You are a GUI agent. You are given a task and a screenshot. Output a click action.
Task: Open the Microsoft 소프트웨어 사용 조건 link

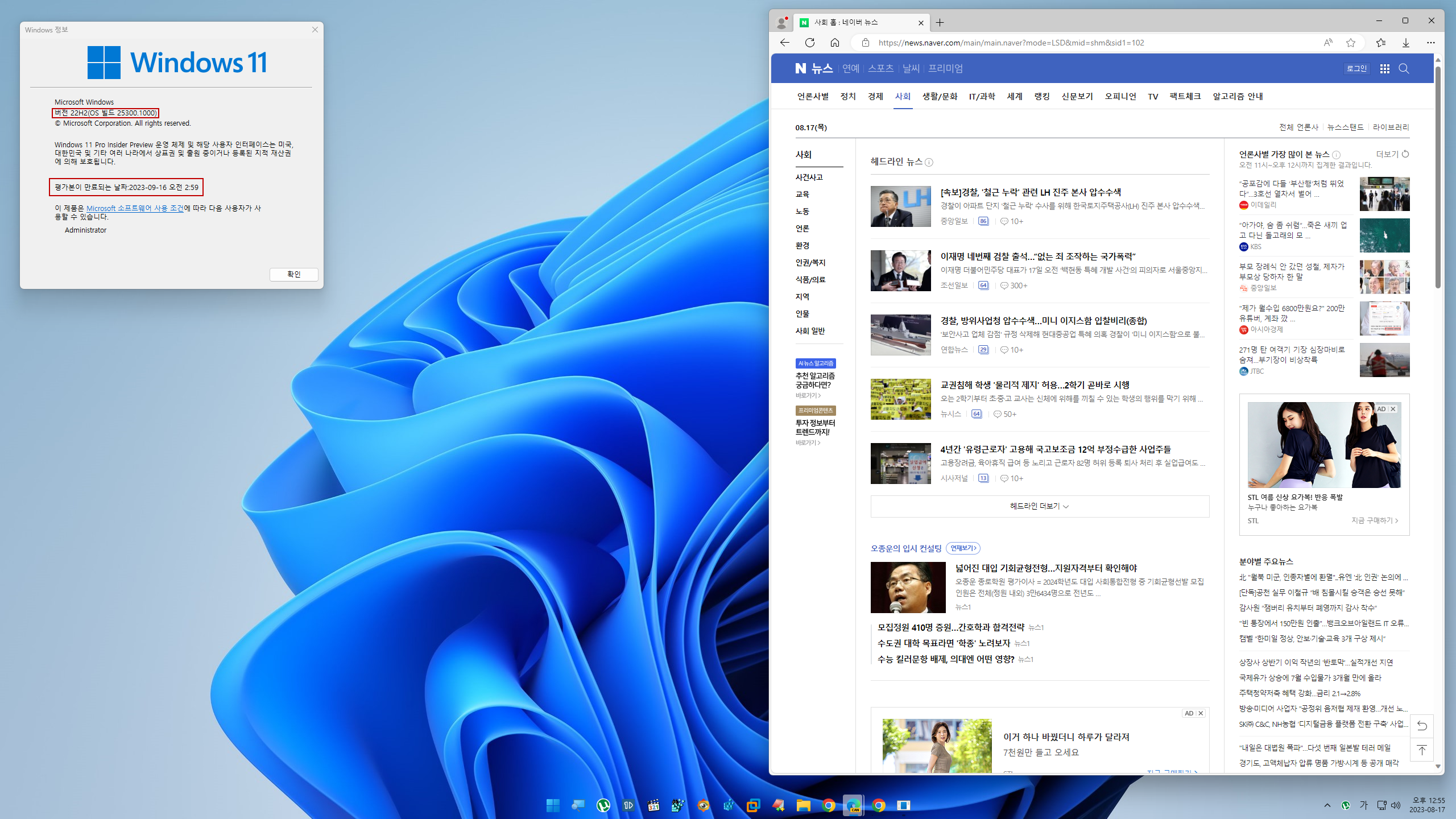click(135, 208)
